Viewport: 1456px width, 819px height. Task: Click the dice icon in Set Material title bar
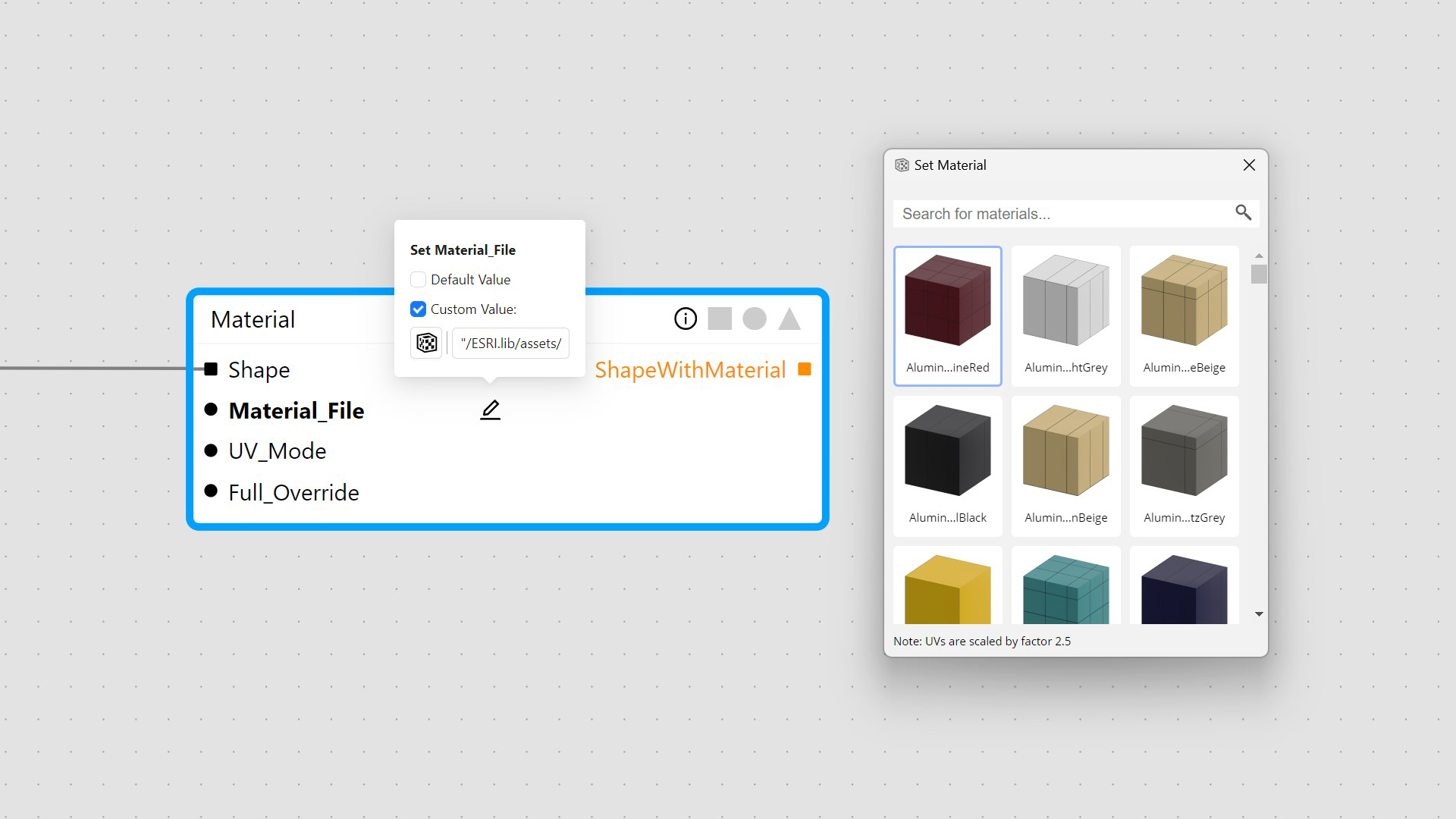point(902,165)
